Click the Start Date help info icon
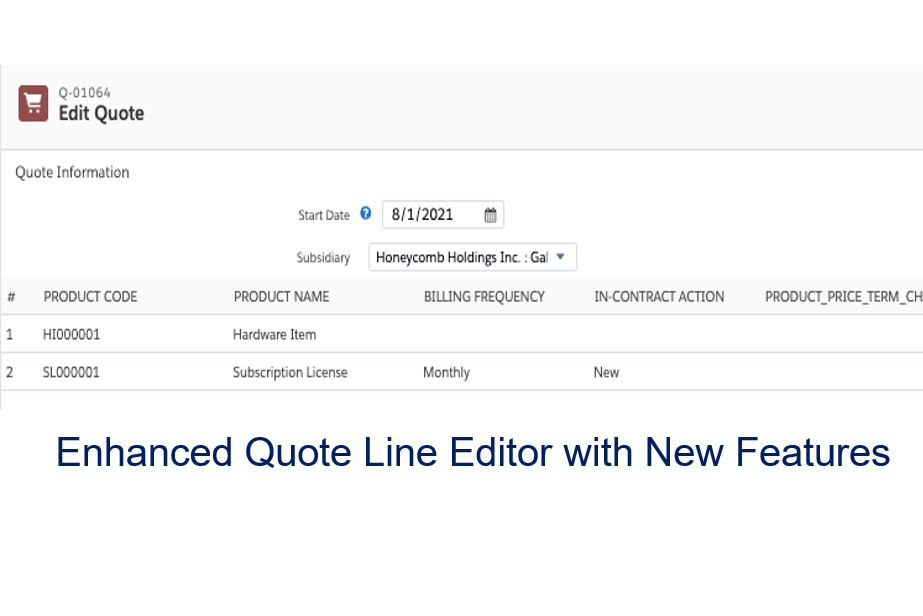923x616 pixels. pos(365,214)
